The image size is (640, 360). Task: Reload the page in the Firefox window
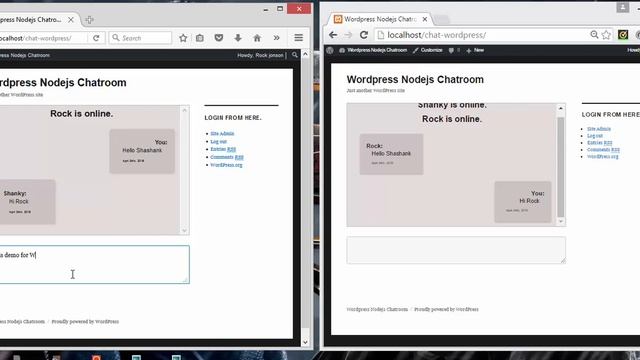click(x=96, y=38)
